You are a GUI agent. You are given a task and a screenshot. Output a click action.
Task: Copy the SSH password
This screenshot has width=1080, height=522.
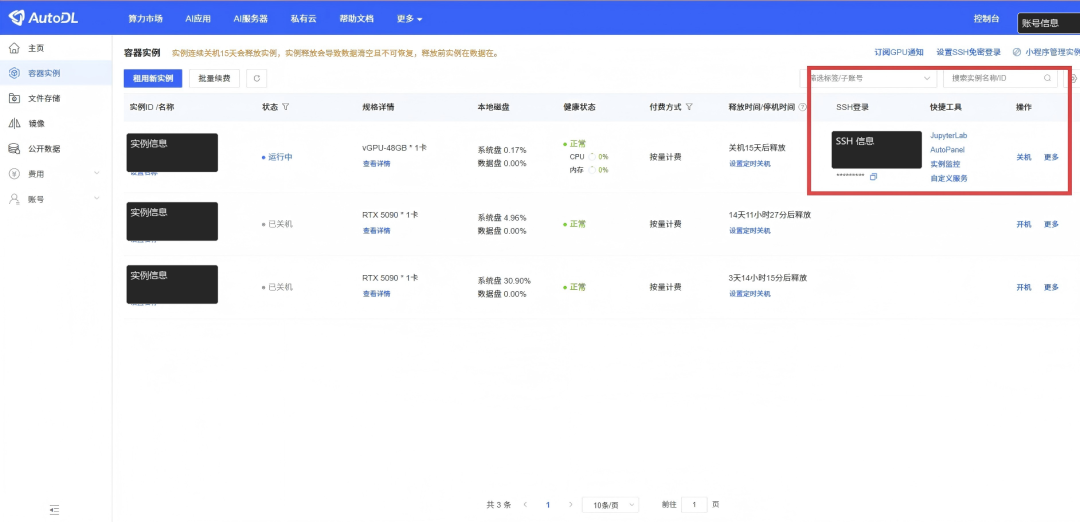(873, 177)
